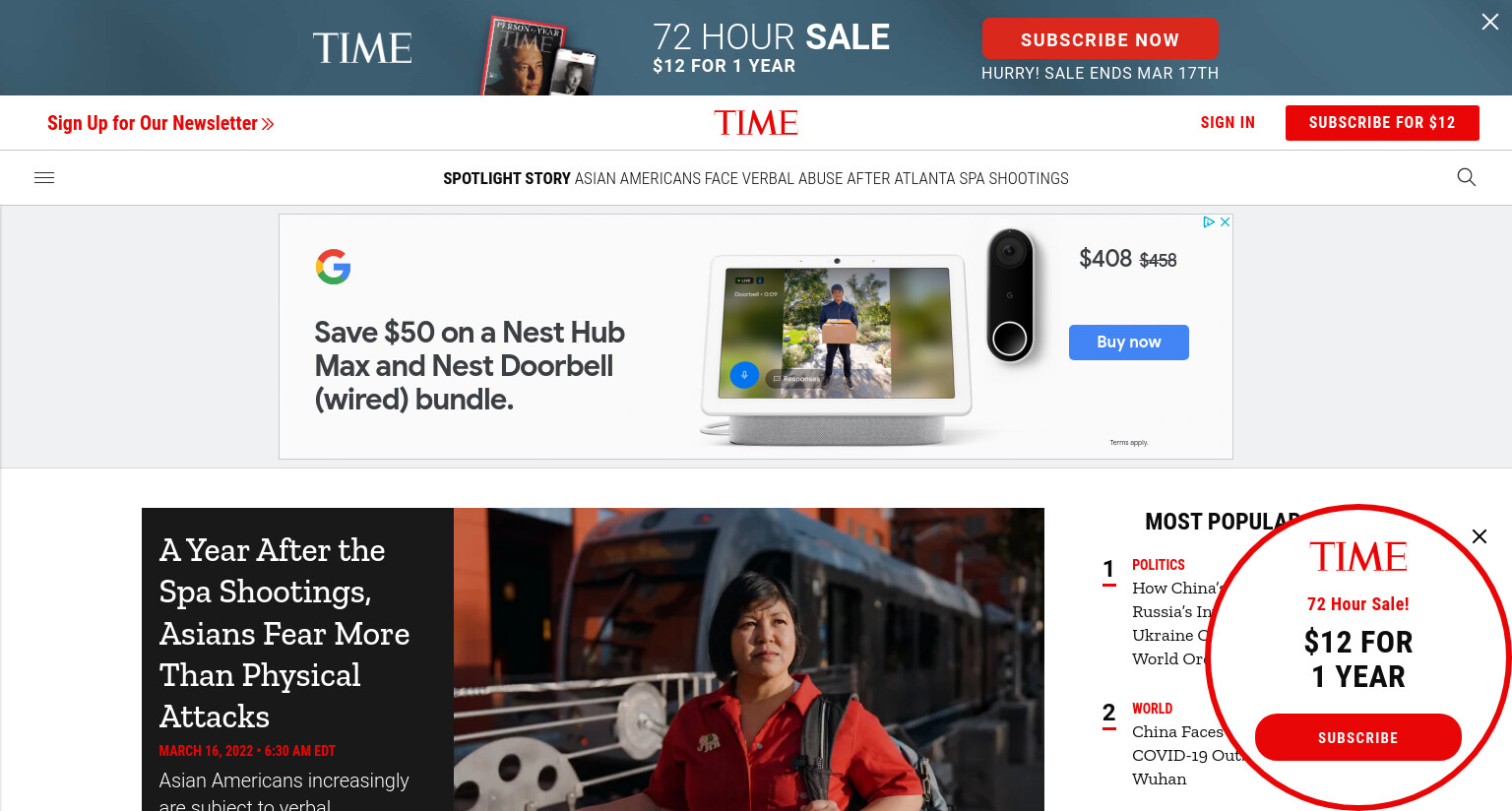Close the top sale banner
Viewport: 1512px width, 811px height.
click(x=1490, y=22)
